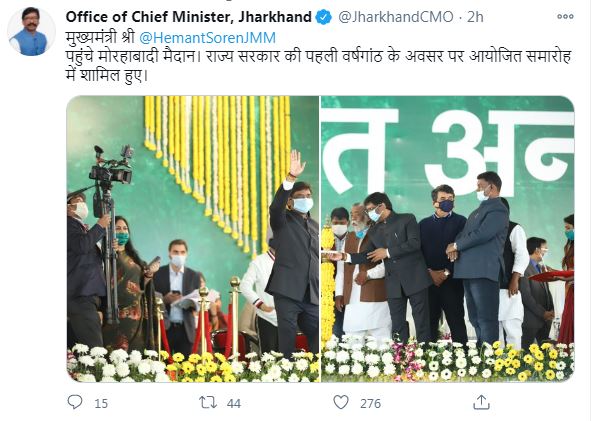592x421 pixels.
Task: Click the reply speech bubble icon
Action: coord(75,402)
